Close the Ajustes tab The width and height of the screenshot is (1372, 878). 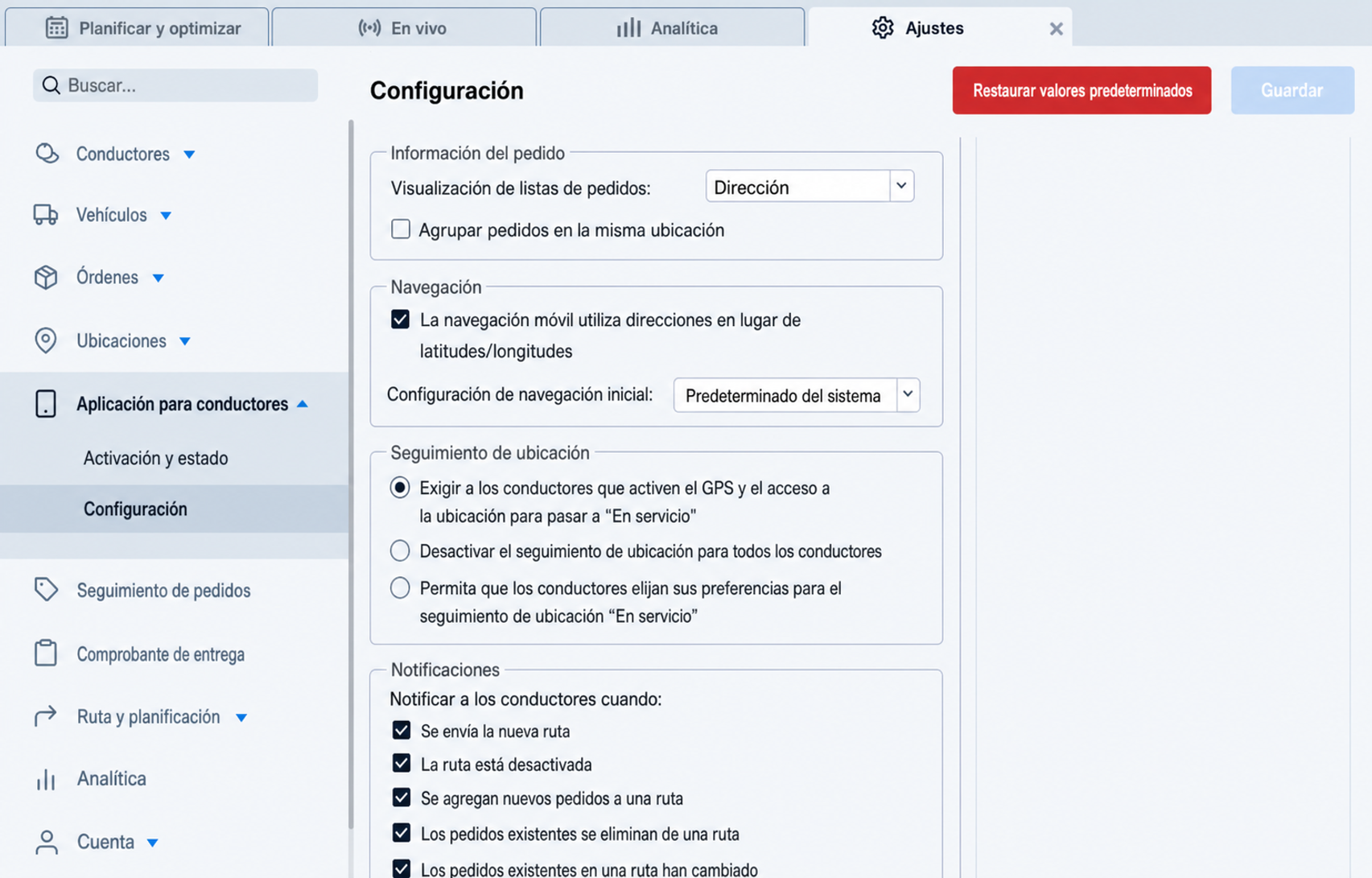pyautogui.click(x=1056, y=29)
